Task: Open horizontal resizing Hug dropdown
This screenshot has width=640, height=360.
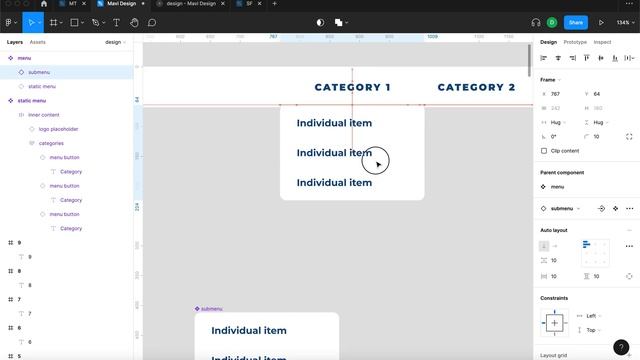Action: point(558,122)
